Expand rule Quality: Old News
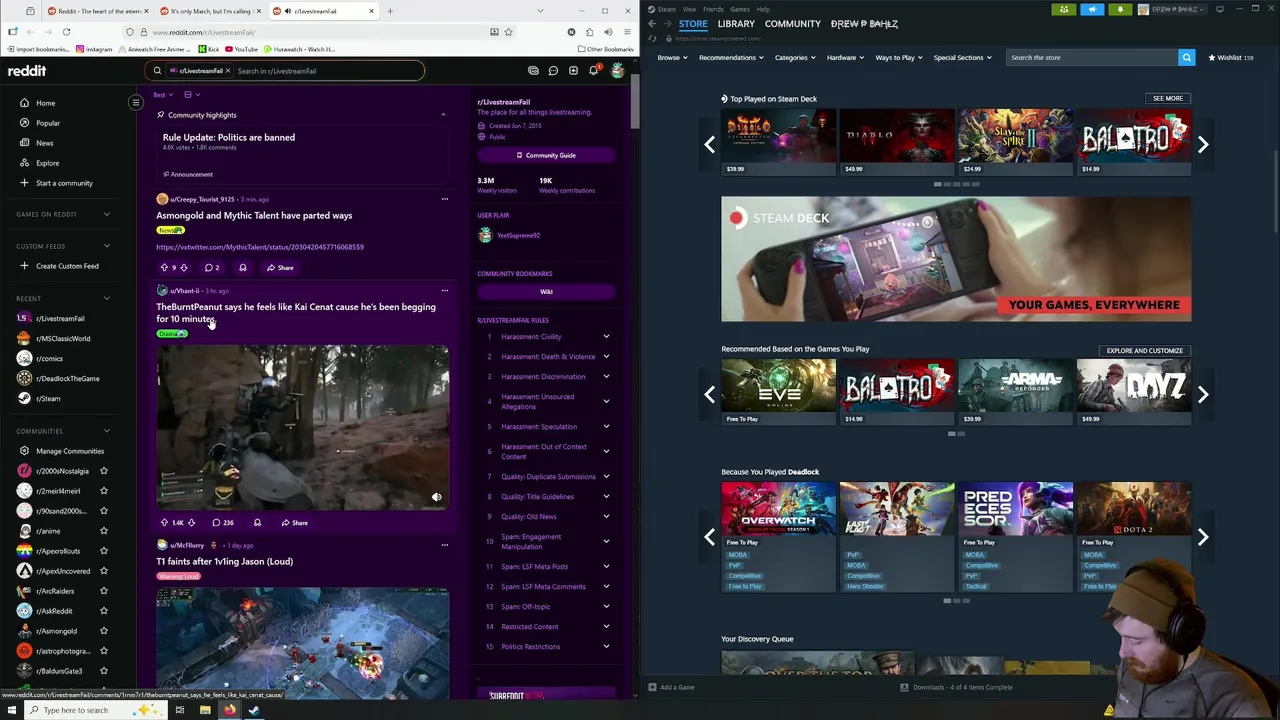This screenshot has width=1280, height=720. [606, 517]
